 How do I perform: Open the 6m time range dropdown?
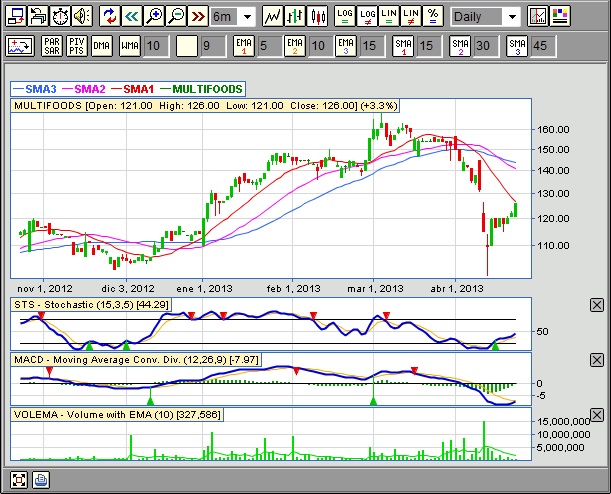coord(246,16)
